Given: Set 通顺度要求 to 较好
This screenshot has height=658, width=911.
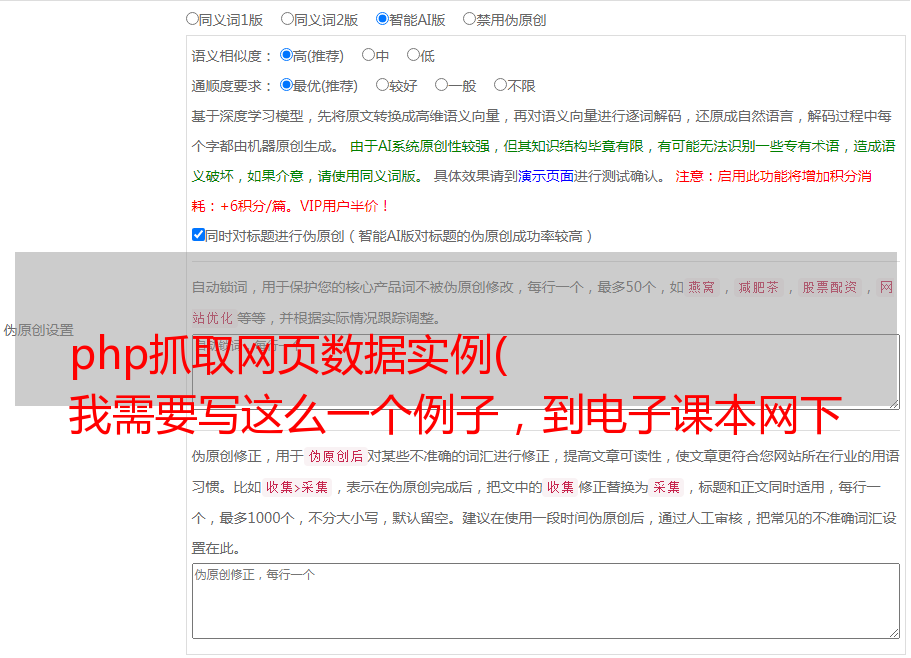Looking at the screenshot, I should [x=382, y=85].
